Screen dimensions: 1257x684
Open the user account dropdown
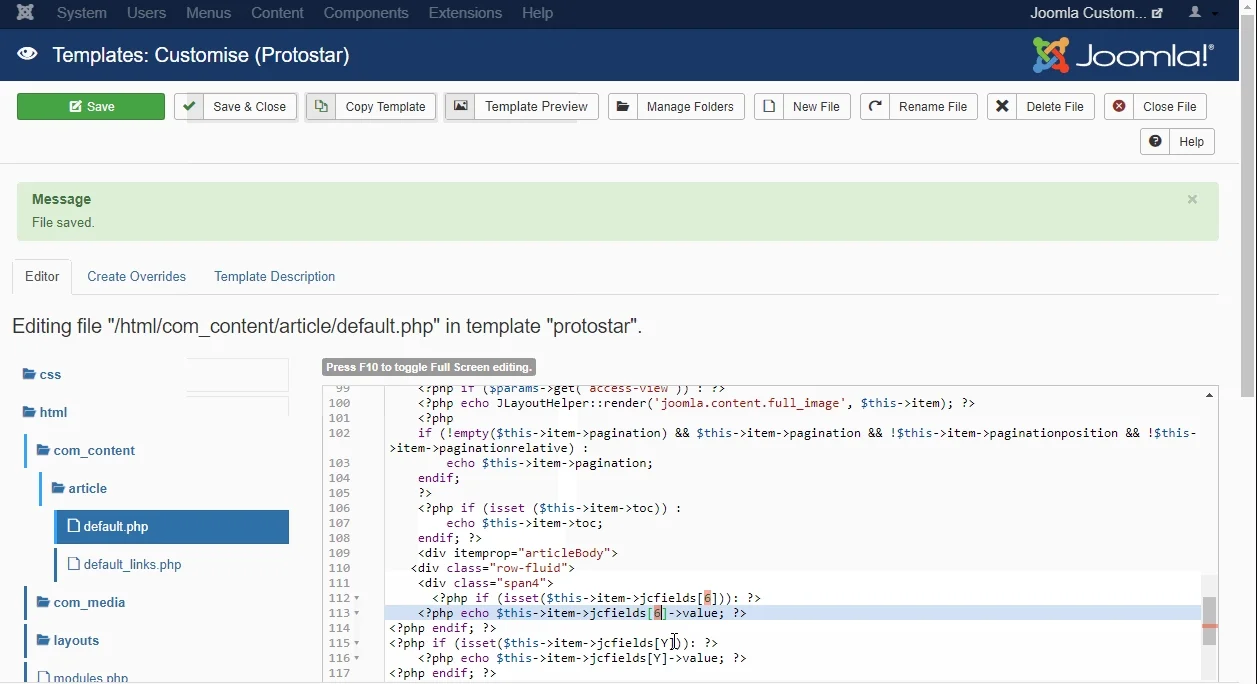point(1203,13)
